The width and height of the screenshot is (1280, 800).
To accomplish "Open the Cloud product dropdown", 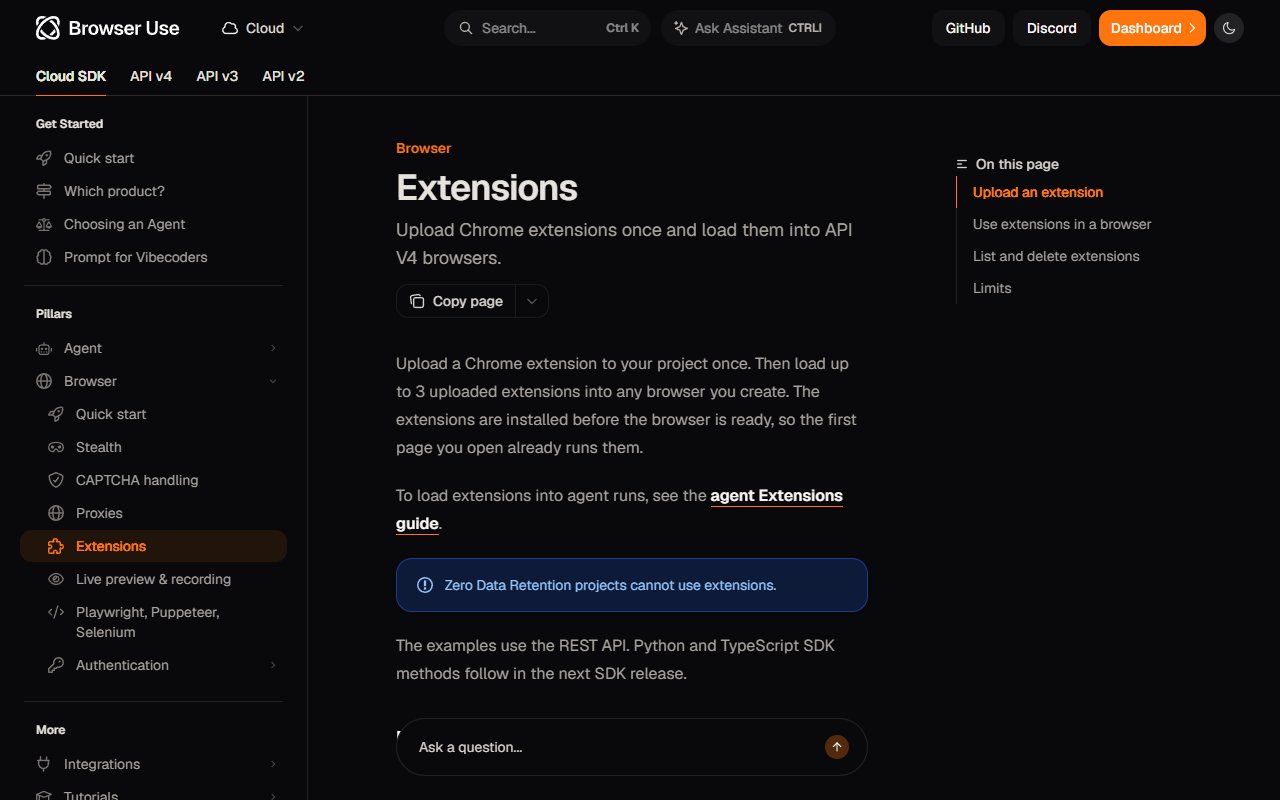I will click(x=263, y=28).
